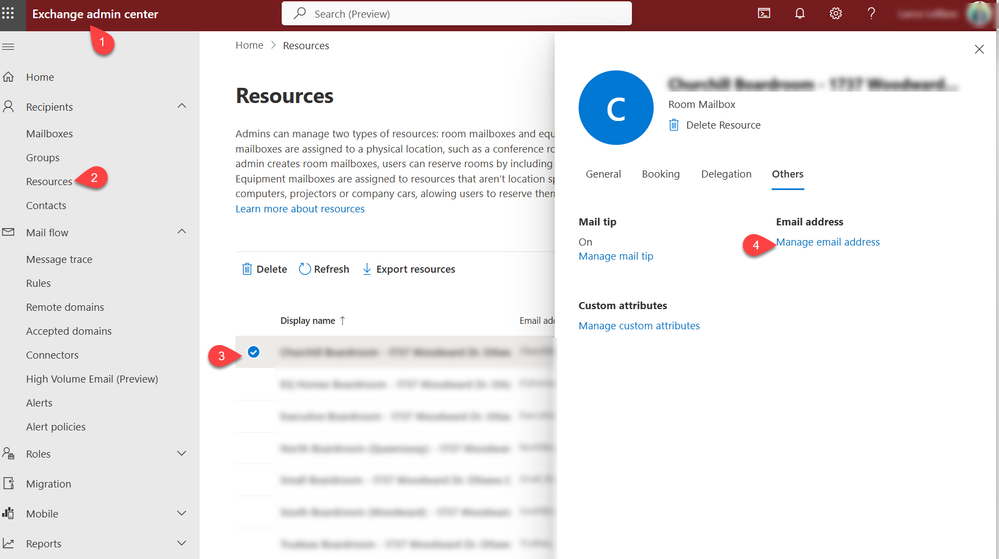Click the Mobile icon in sidebar
This screenshot has height=559, width=999.
pyautogui.click(x=8, y=513)
